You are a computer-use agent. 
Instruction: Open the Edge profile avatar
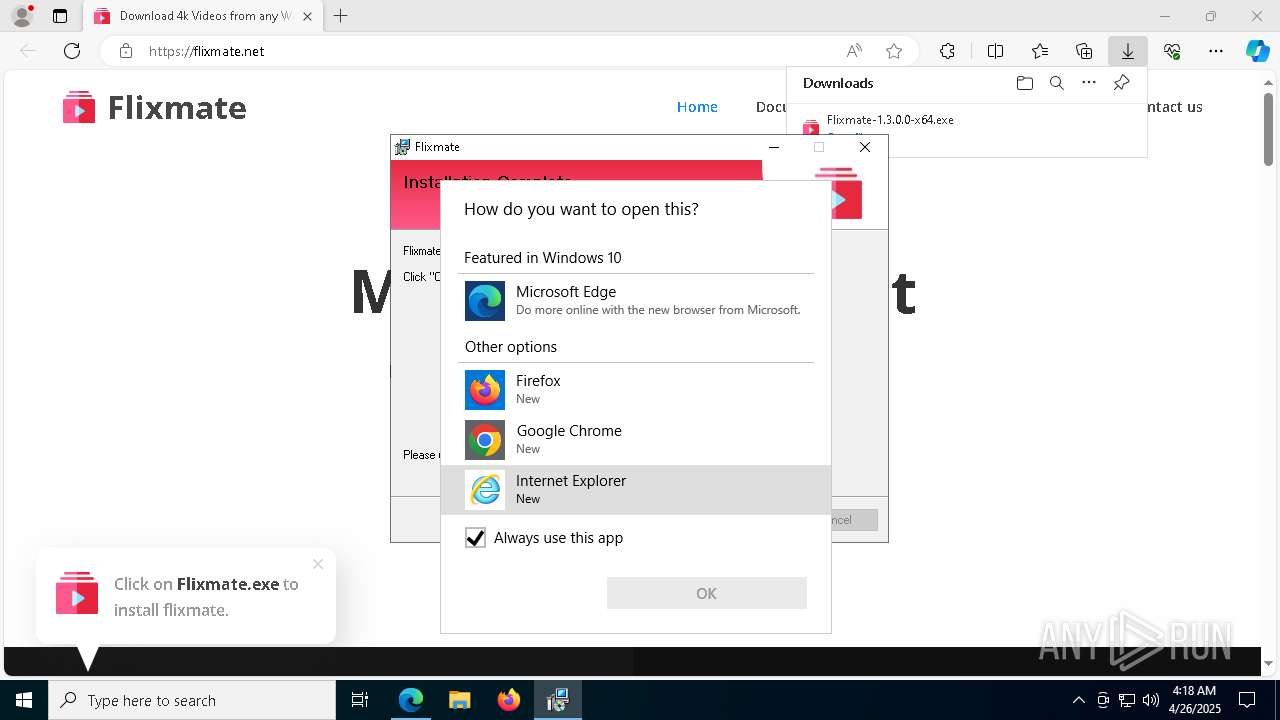tap(22, 16)
